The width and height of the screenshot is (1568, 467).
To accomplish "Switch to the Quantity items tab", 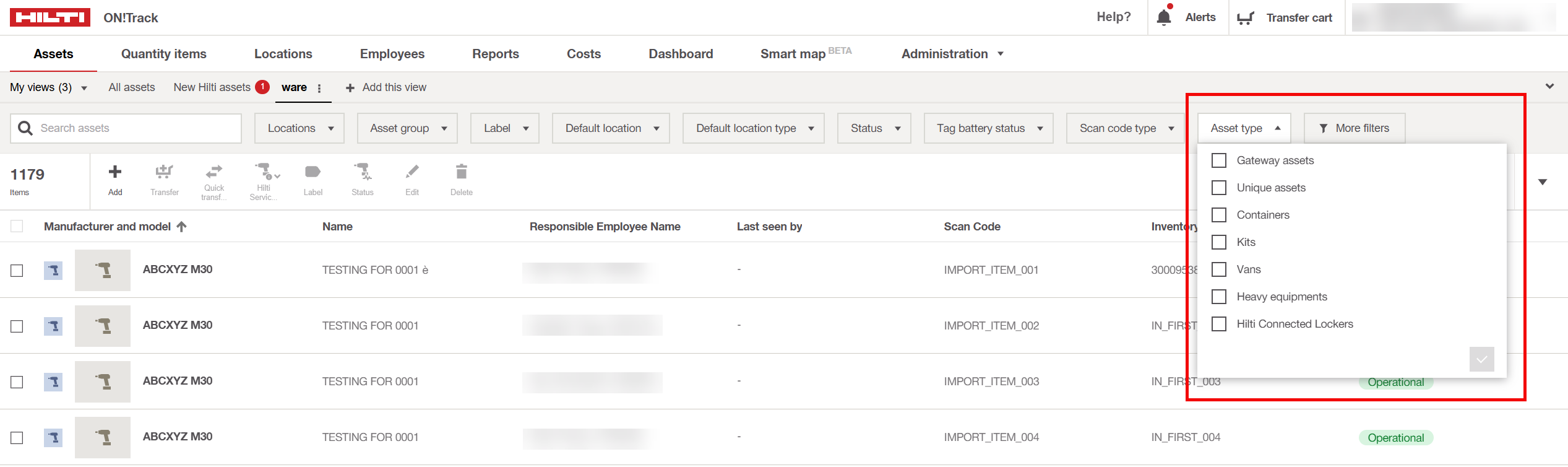I will [x=163, y=54].
